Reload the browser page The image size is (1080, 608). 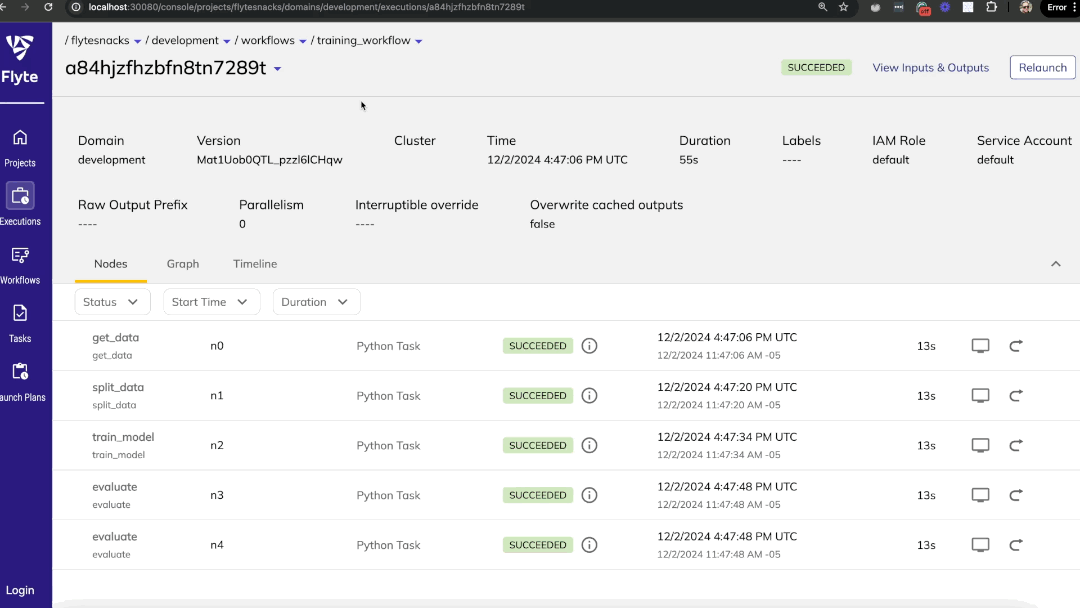point(48,7)
